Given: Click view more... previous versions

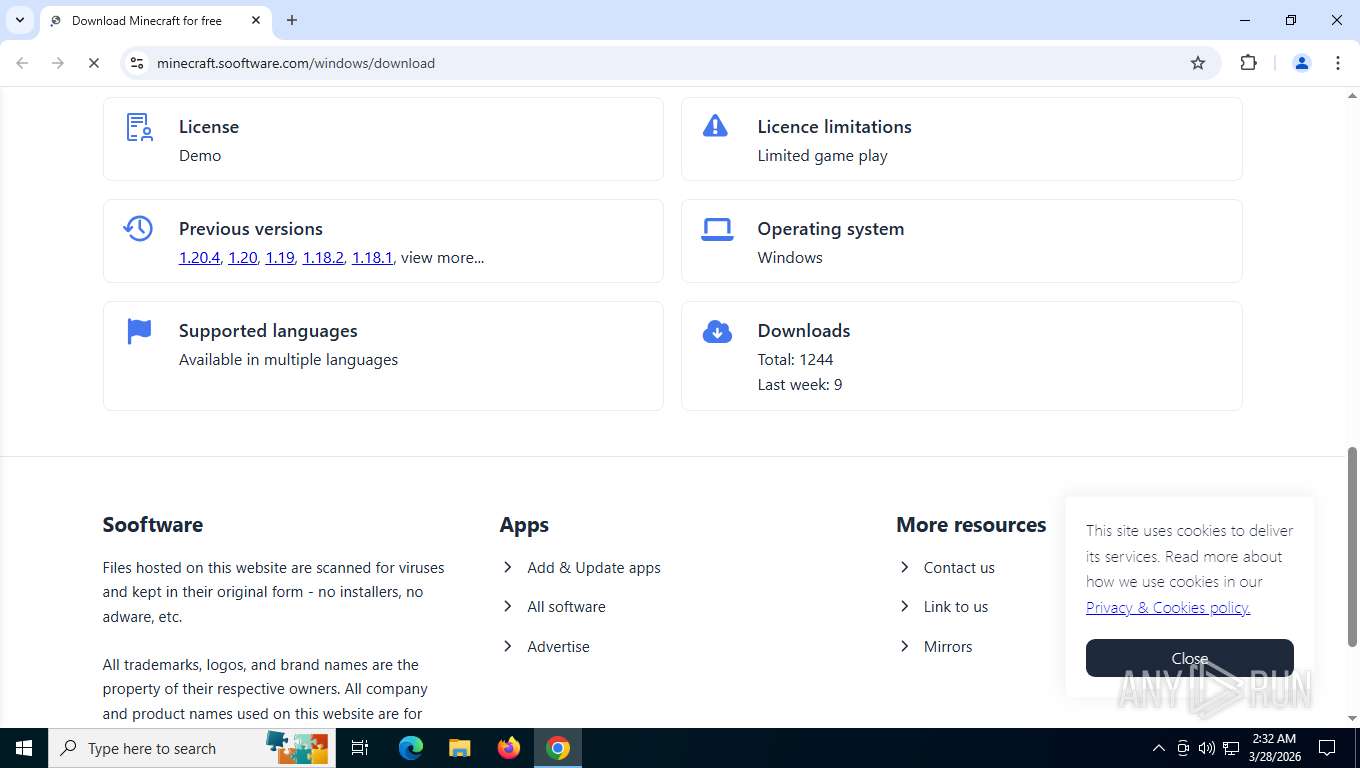Looking at the screenshot, I should (x=442, y=257).
